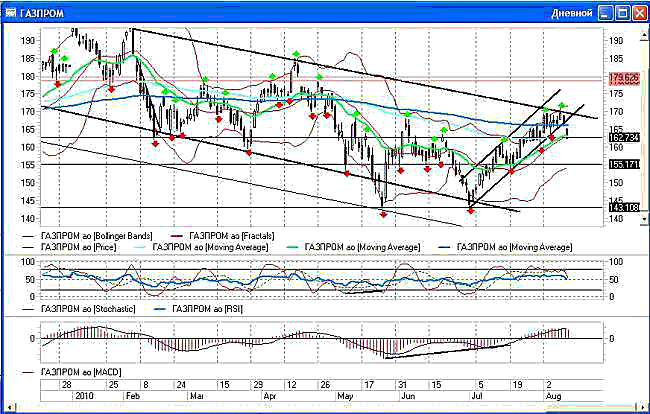Click date label 28 on time axis

point(67,385)
